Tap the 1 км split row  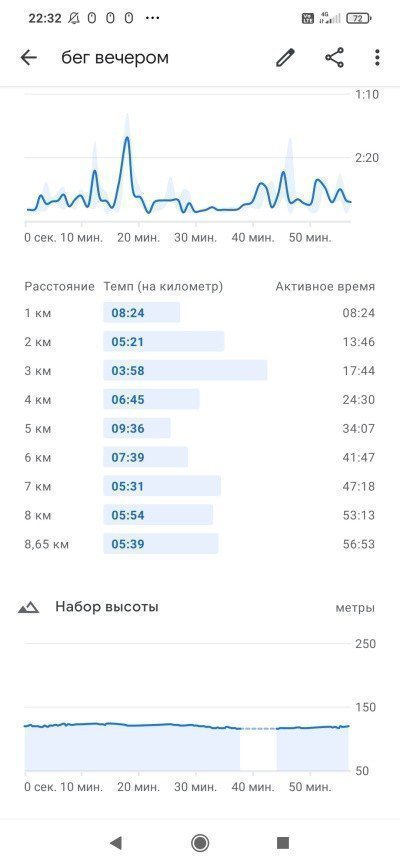click(x=200, y=313)
